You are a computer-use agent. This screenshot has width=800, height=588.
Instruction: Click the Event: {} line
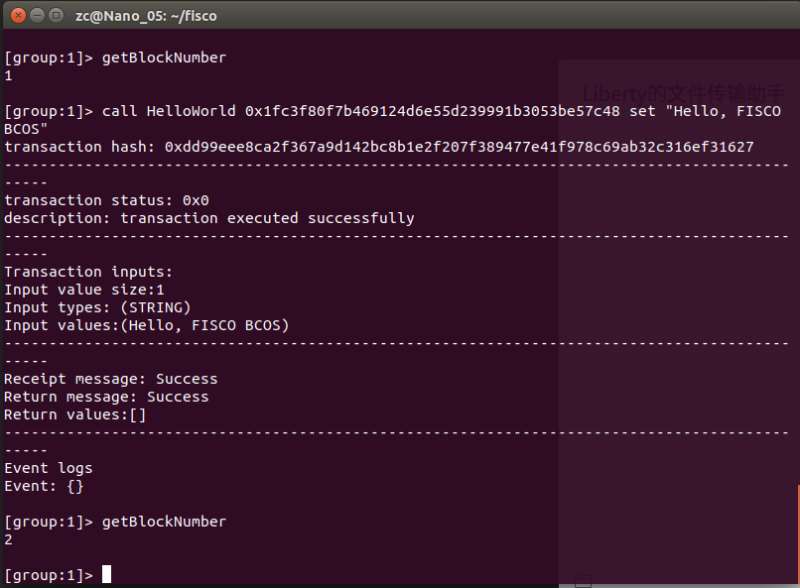(44, 486)
